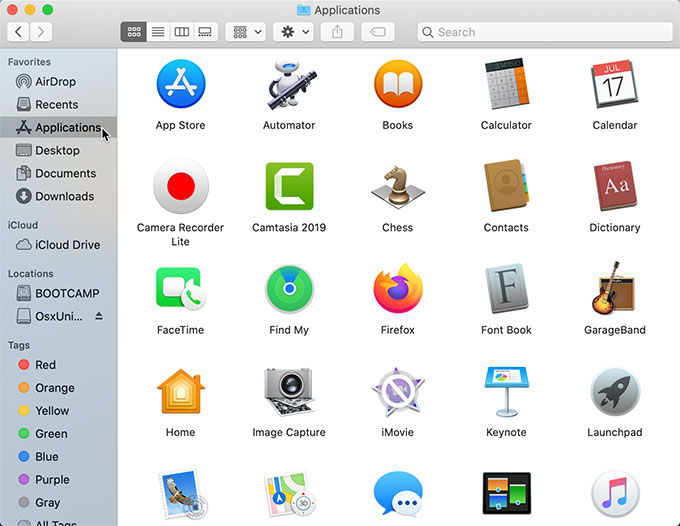Switch to icon view mode
680x526 pixels.
[x=134, y=32]
